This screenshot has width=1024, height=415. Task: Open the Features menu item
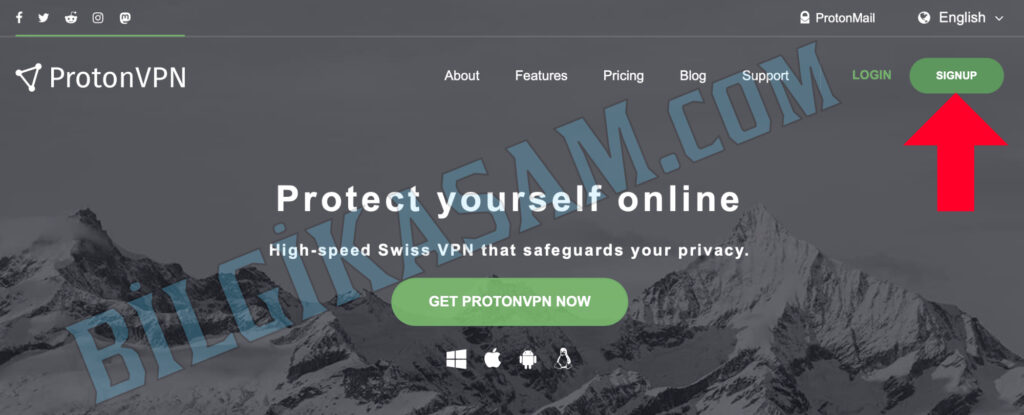click(x=541, y=76)
